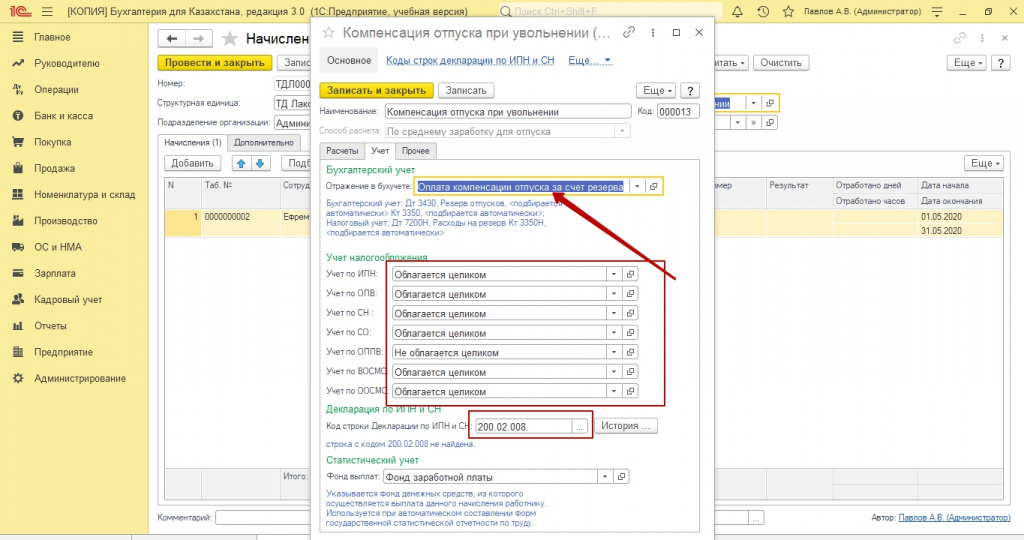Open Отражение в бухучете item icon
1024x540 pixels.
coord(653,187)
